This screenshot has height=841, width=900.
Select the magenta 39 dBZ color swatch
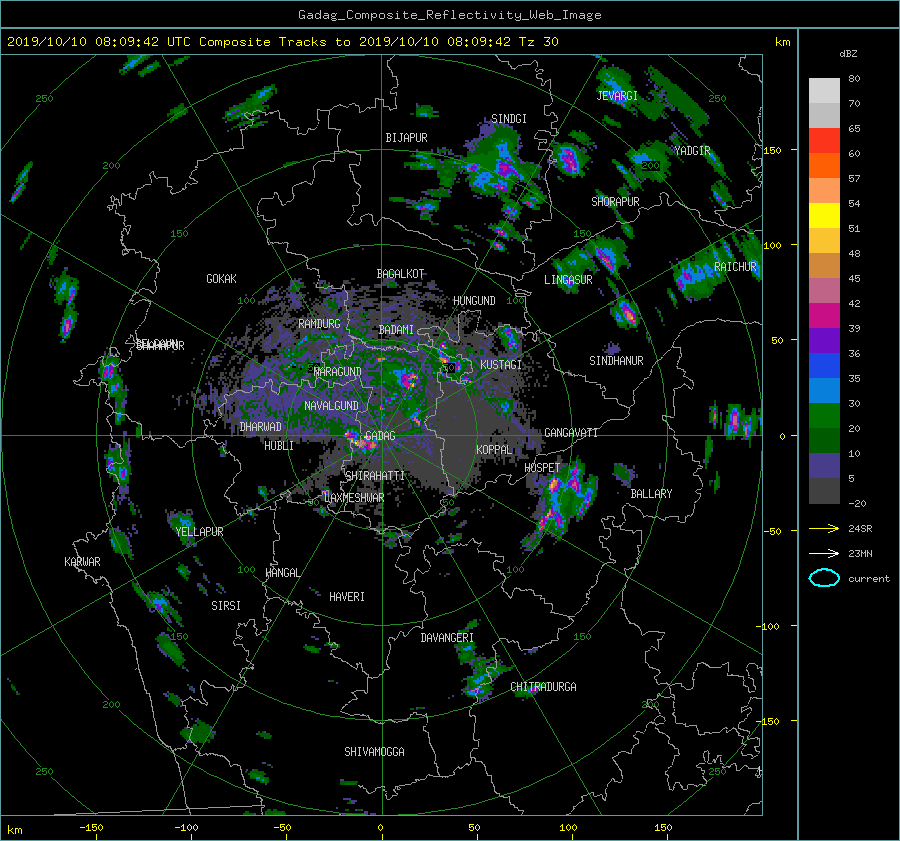pyautogui.click(x=824, y=315)
